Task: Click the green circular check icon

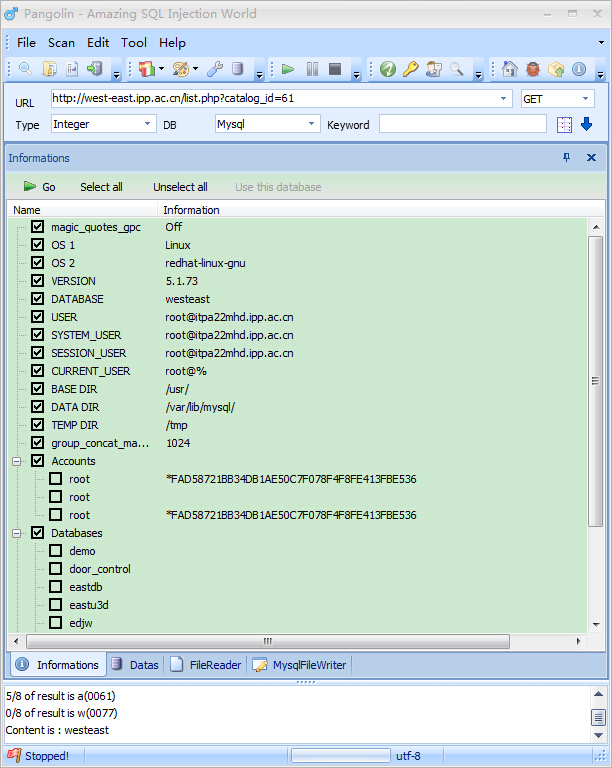Action: pos(388,69)
